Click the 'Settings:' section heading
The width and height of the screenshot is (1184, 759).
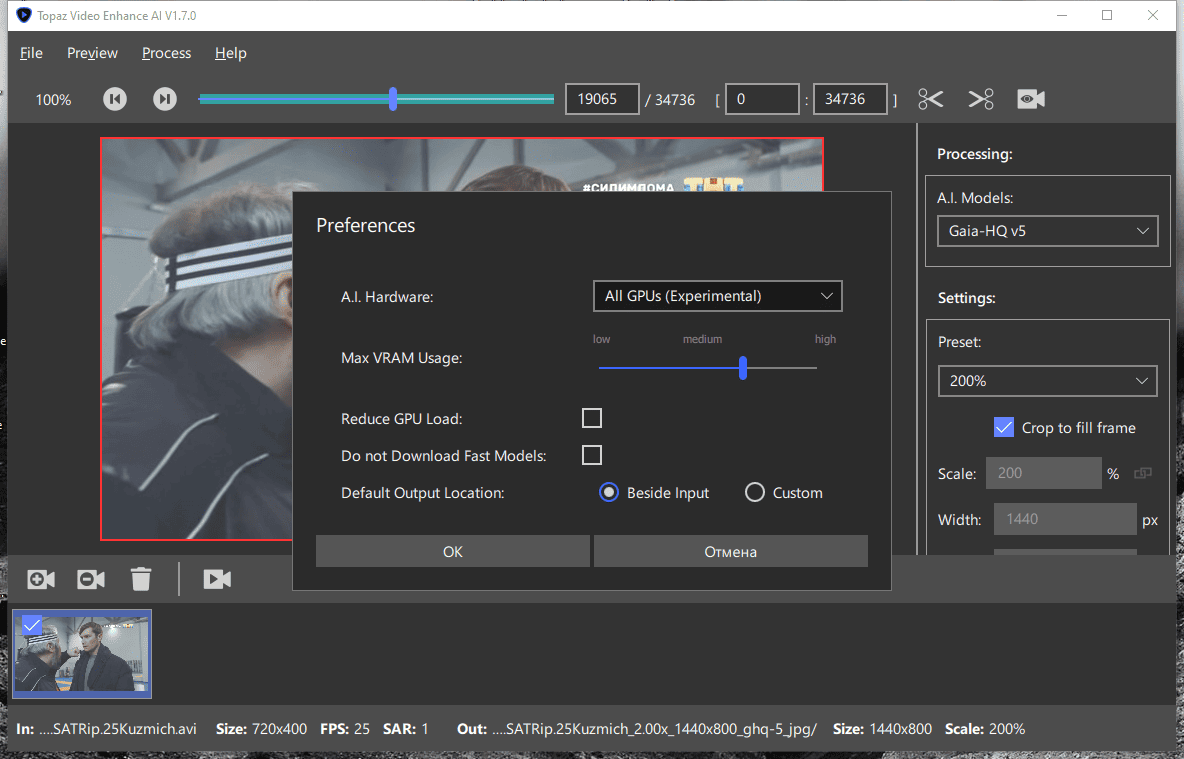(967, 298)
